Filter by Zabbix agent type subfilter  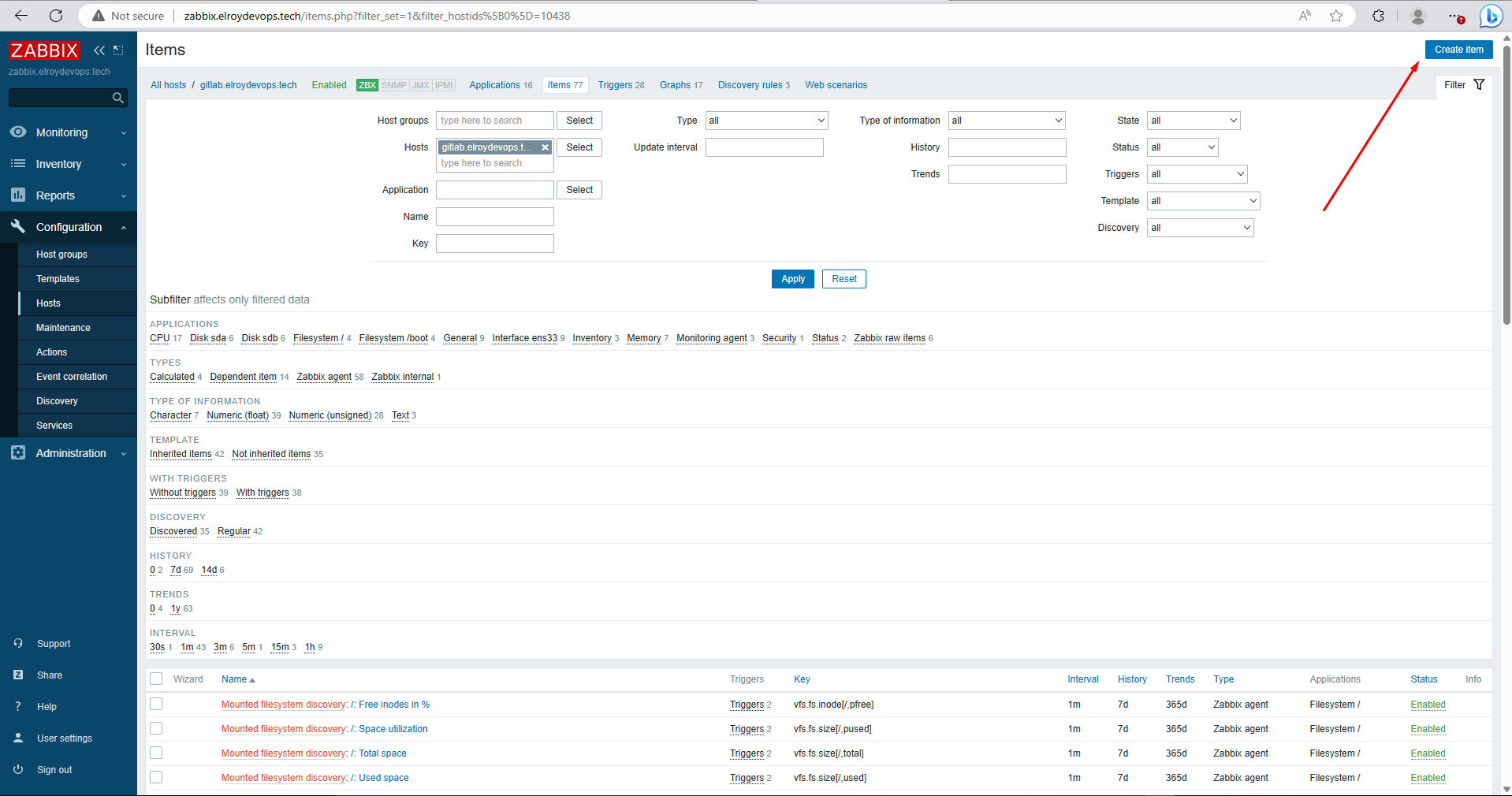324,377
